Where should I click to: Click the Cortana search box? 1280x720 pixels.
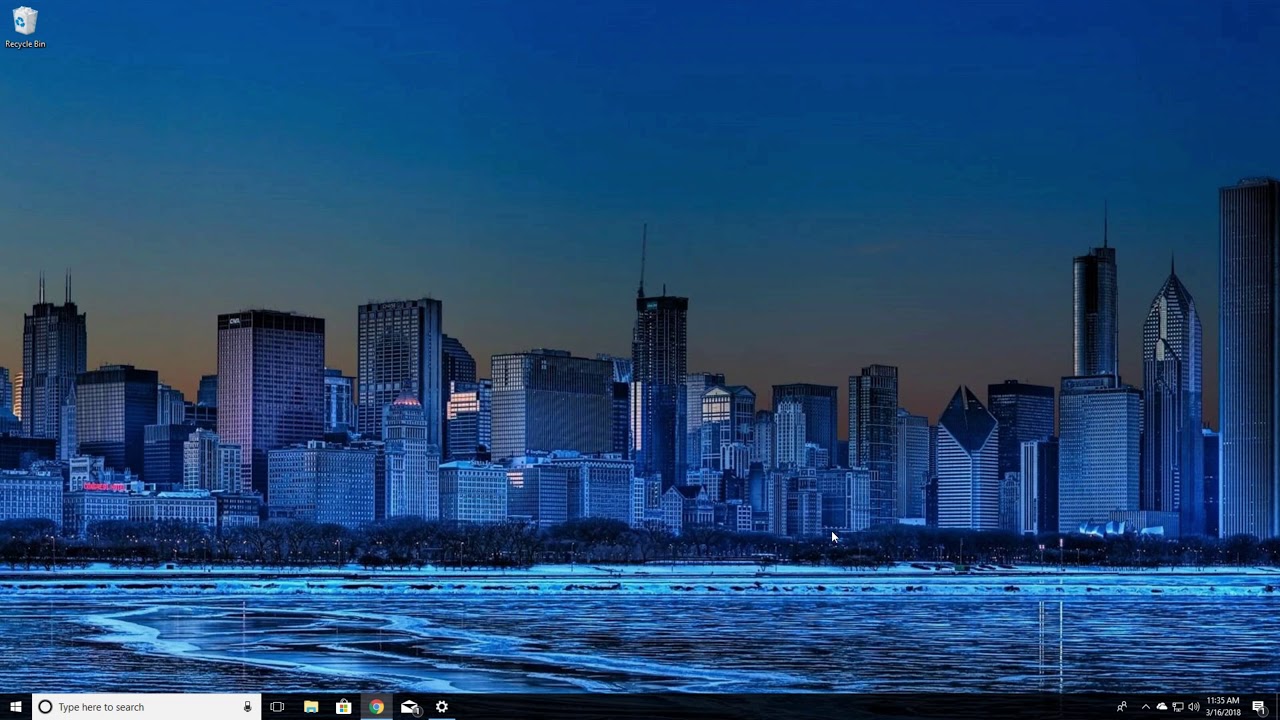(x=146, y=707)
